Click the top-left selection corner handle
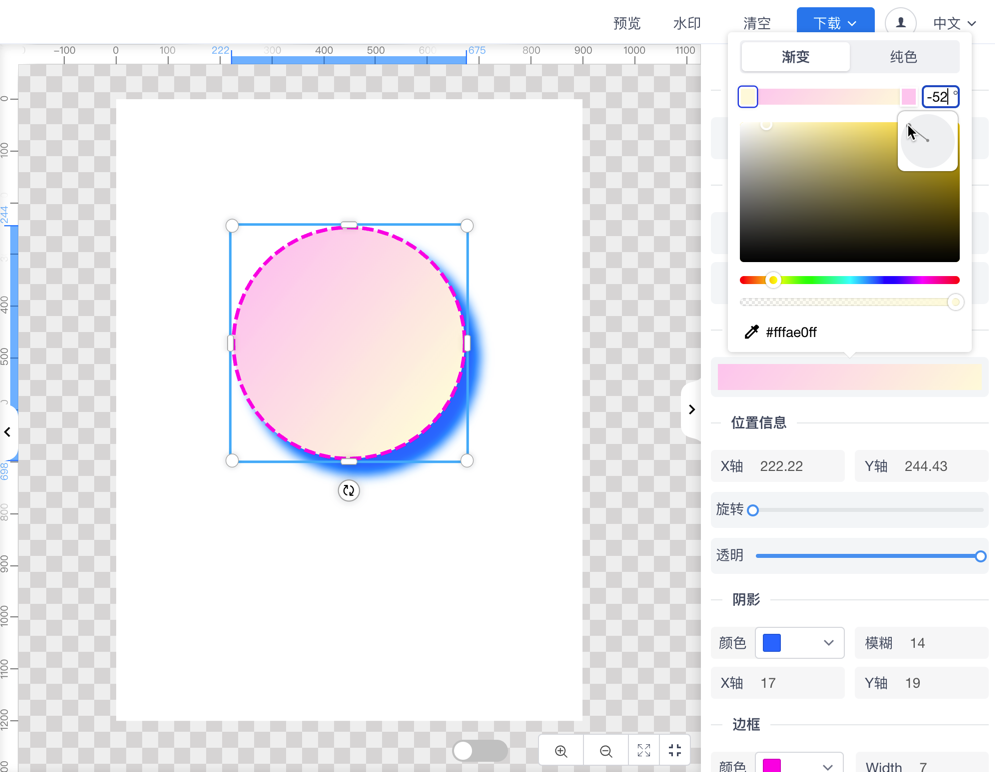This screenshot has height=772, width=995. 232,226
